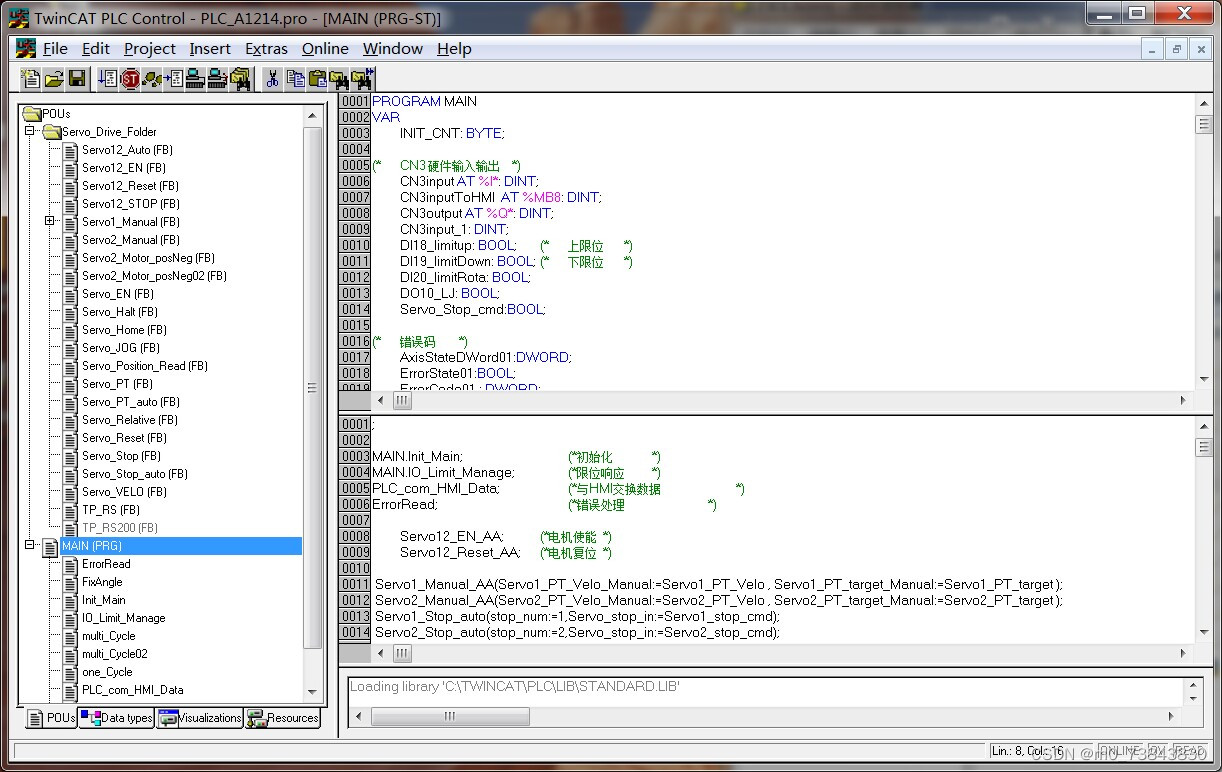Switch to the POUs tab
Viewport: 1222px width, 772px height.
point(50,718)
